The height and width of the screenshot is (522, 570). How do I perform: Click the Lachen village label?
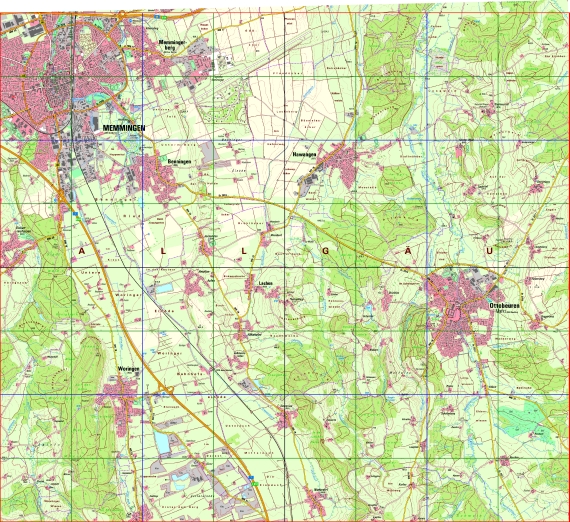[x=265, y=283]
